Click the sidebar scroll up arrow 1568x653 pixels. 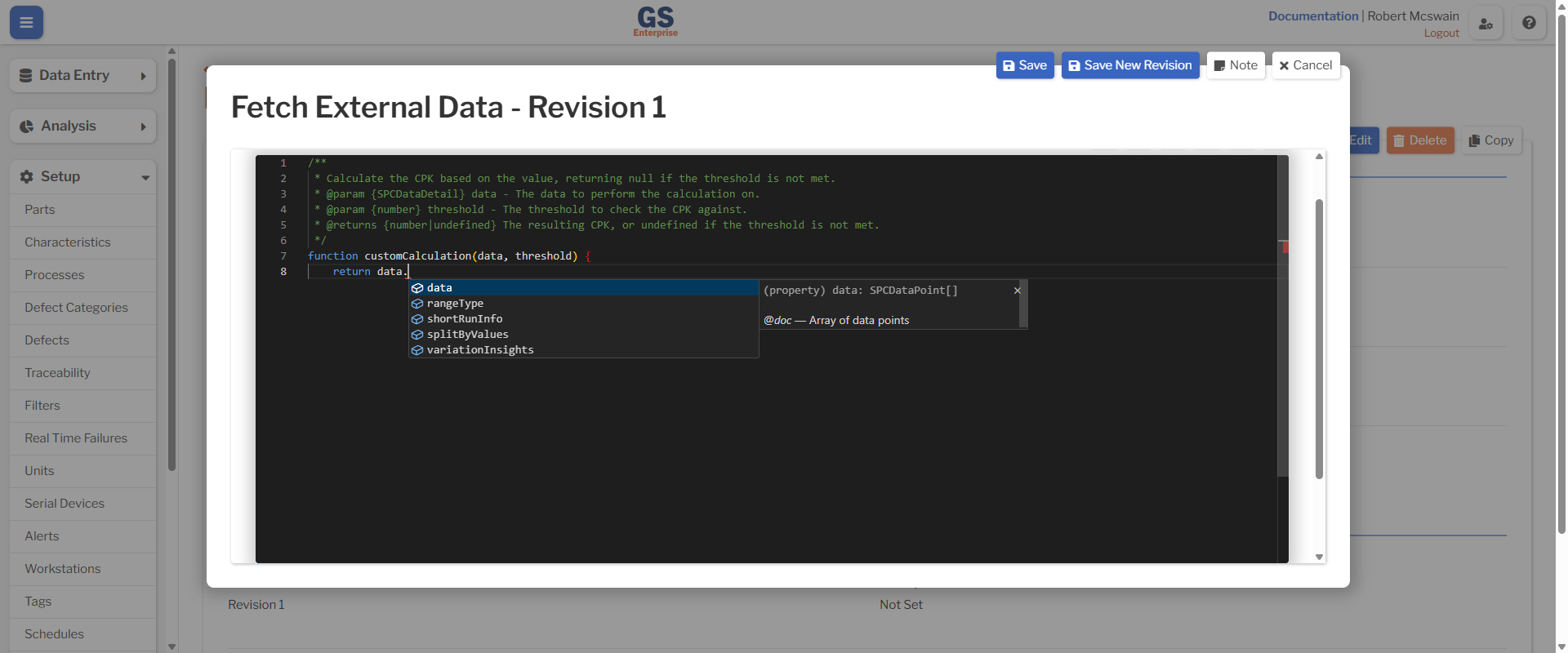pos(171,51)
